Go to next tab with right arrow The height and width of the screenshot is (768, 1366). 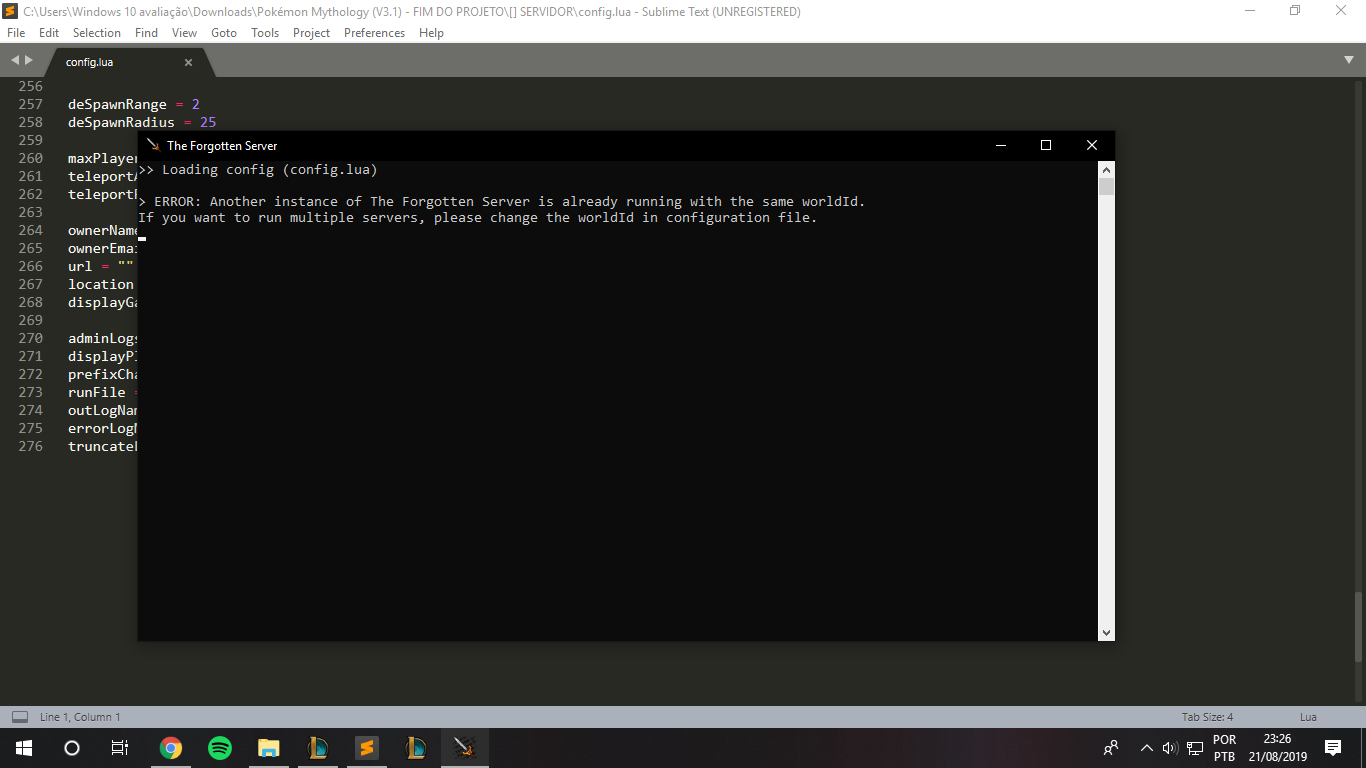coord(28,60)
